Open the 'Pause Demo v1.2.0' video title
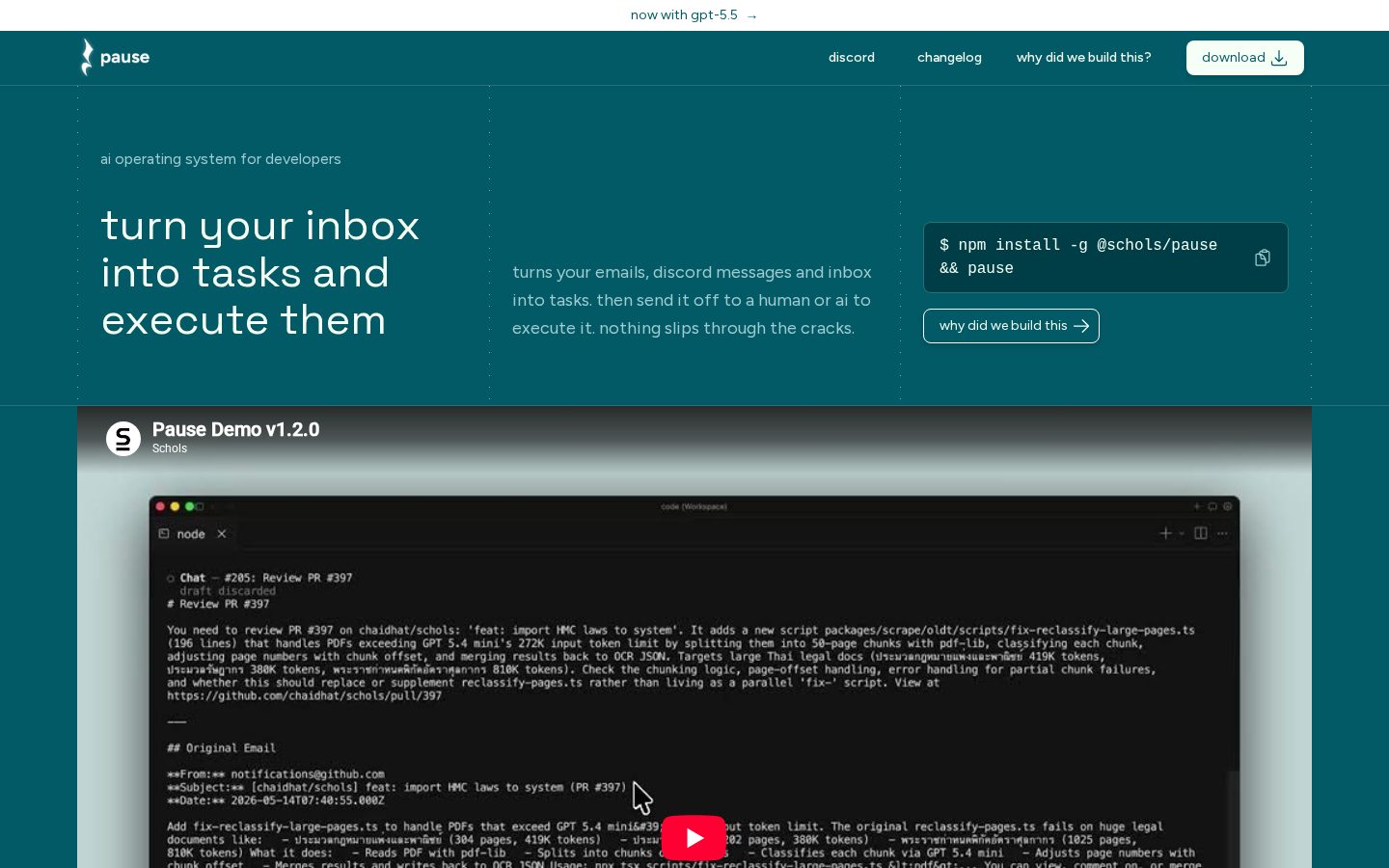 [235, 430]
